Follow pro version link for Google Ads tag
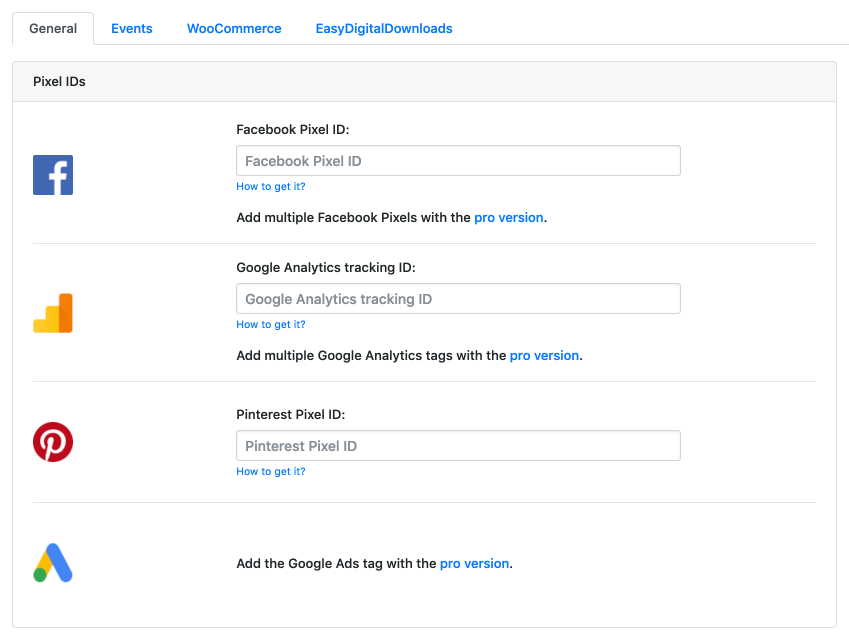The height and width of the screenshot is (640, 849). pos(474,563)
